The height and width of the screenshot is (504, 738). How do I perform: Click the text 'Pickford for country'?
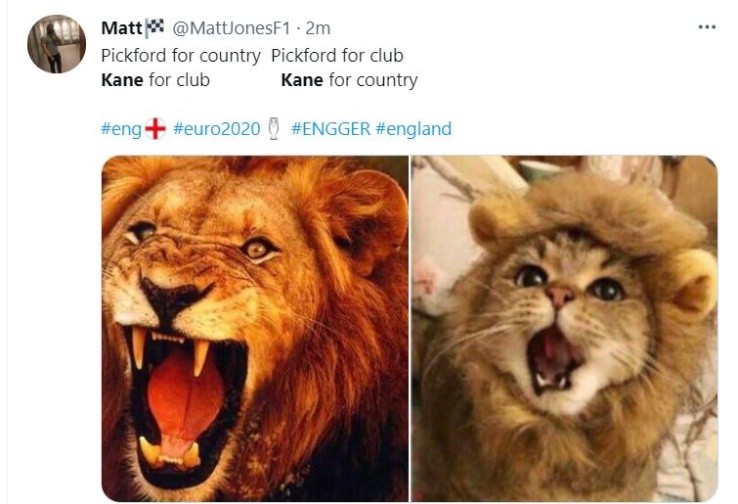point(181,56)
